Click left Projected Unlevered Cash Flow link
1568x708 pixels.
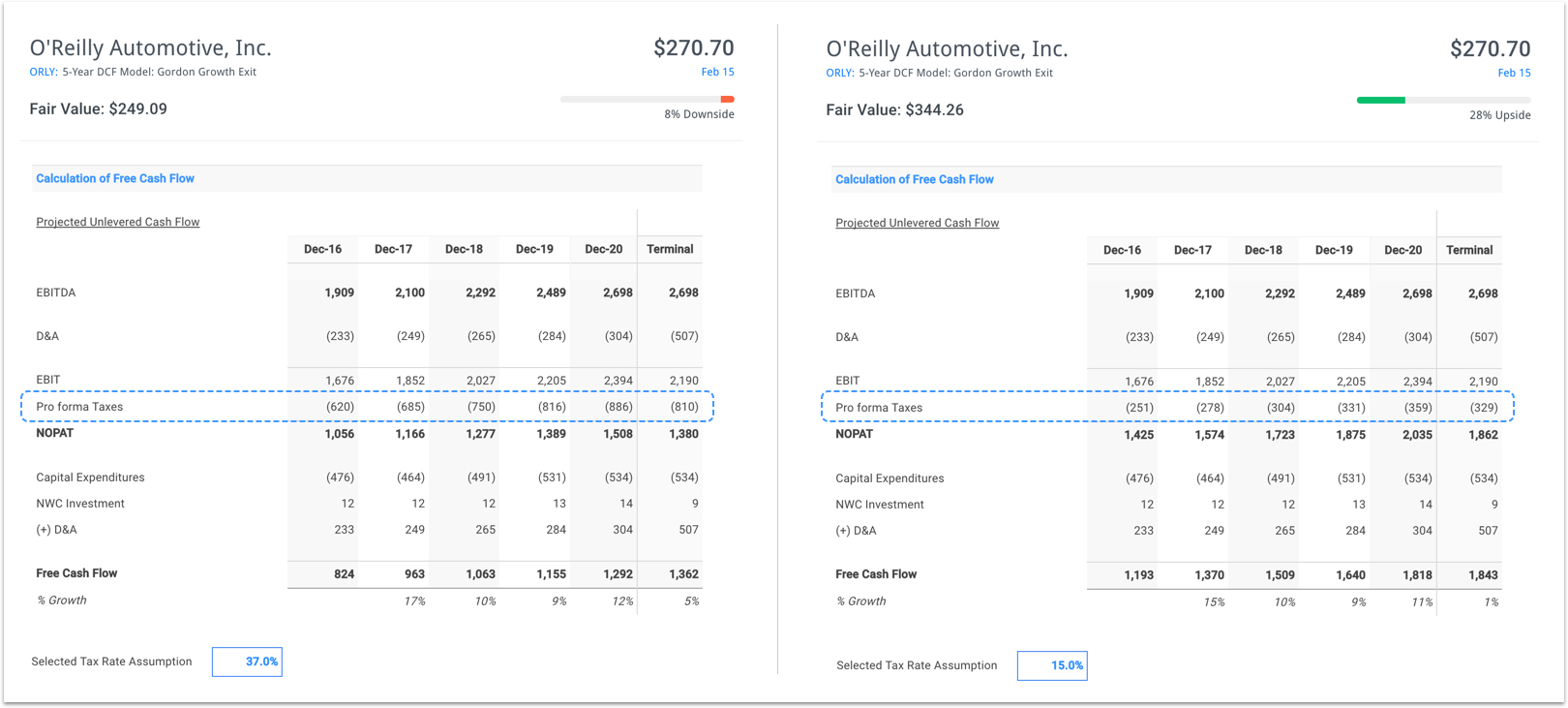pos(118,222)
